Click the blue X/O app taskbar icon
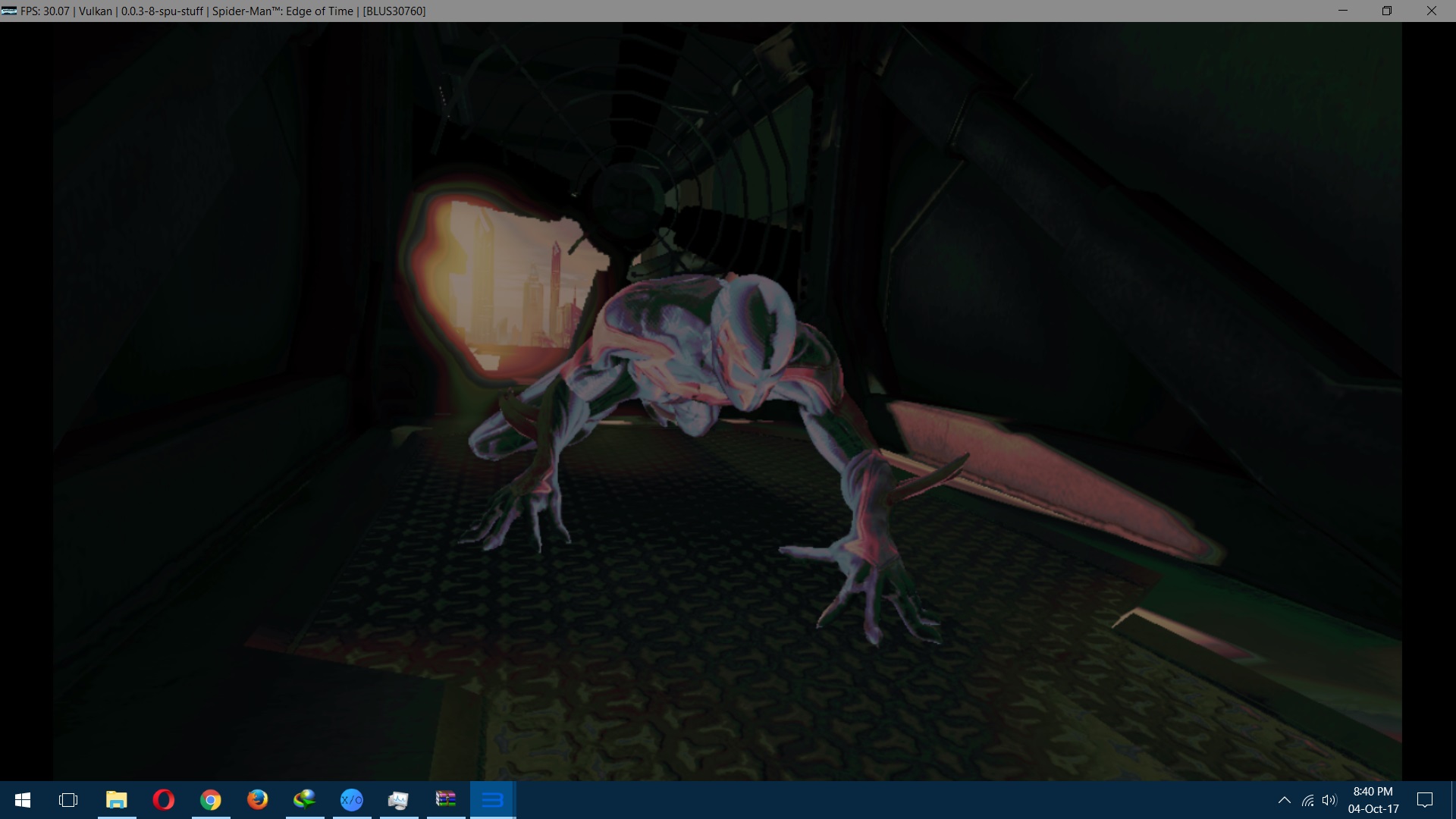Image resolution: width=1456 pixels, height=819 pixels. click(351, 800)
